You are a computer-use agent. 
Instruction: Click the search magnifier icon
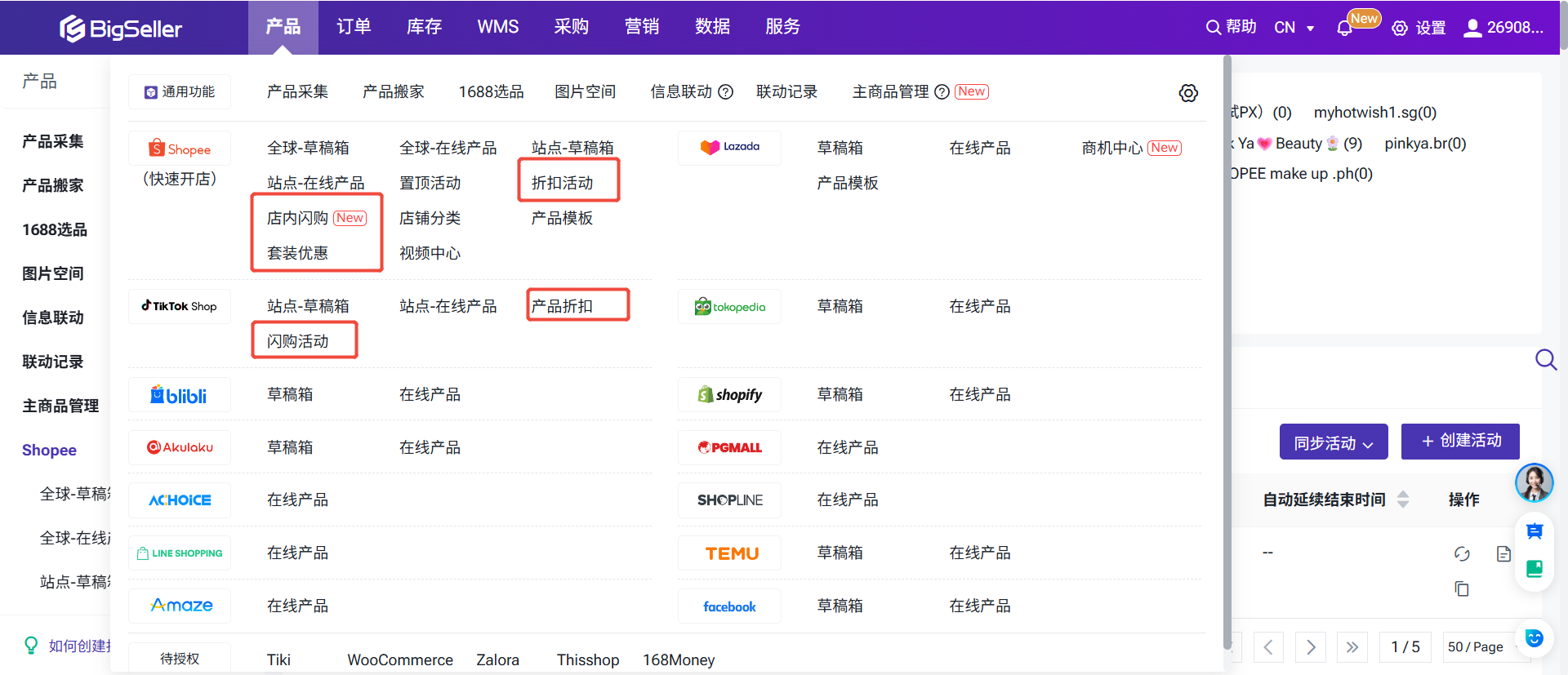(1545, 360)
